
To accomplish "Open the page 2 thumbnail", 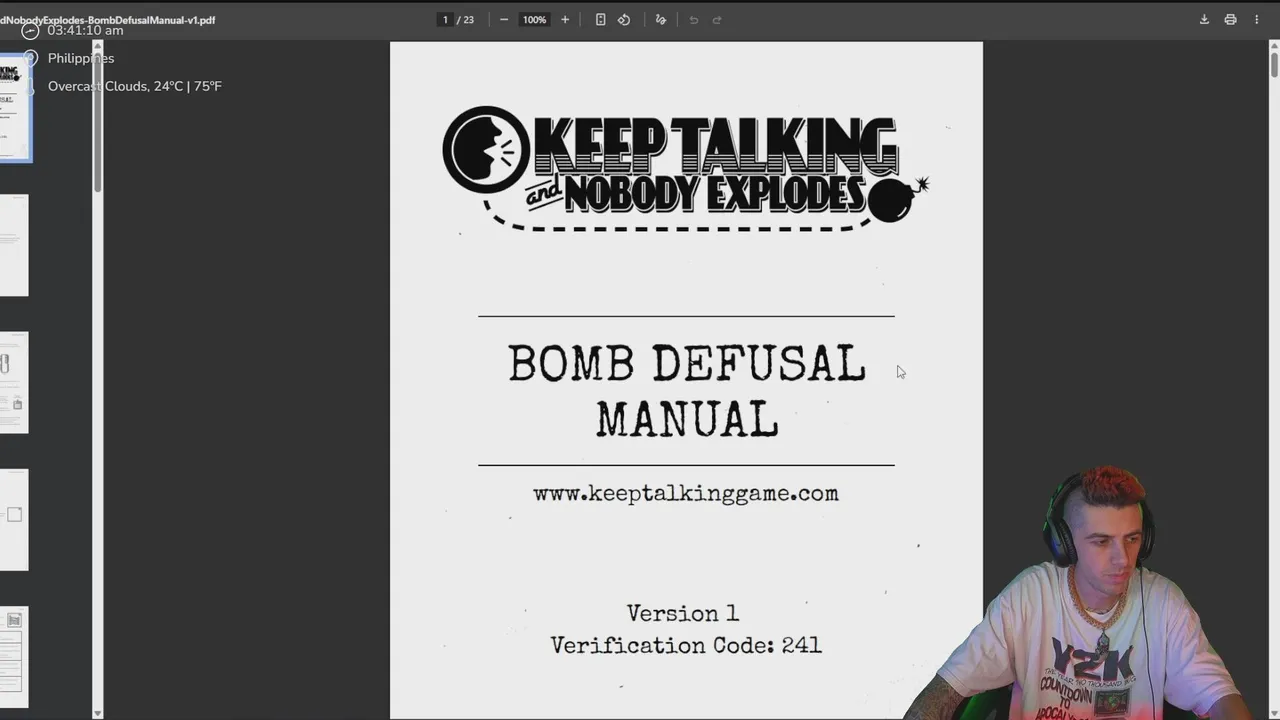I will [13, 245].
